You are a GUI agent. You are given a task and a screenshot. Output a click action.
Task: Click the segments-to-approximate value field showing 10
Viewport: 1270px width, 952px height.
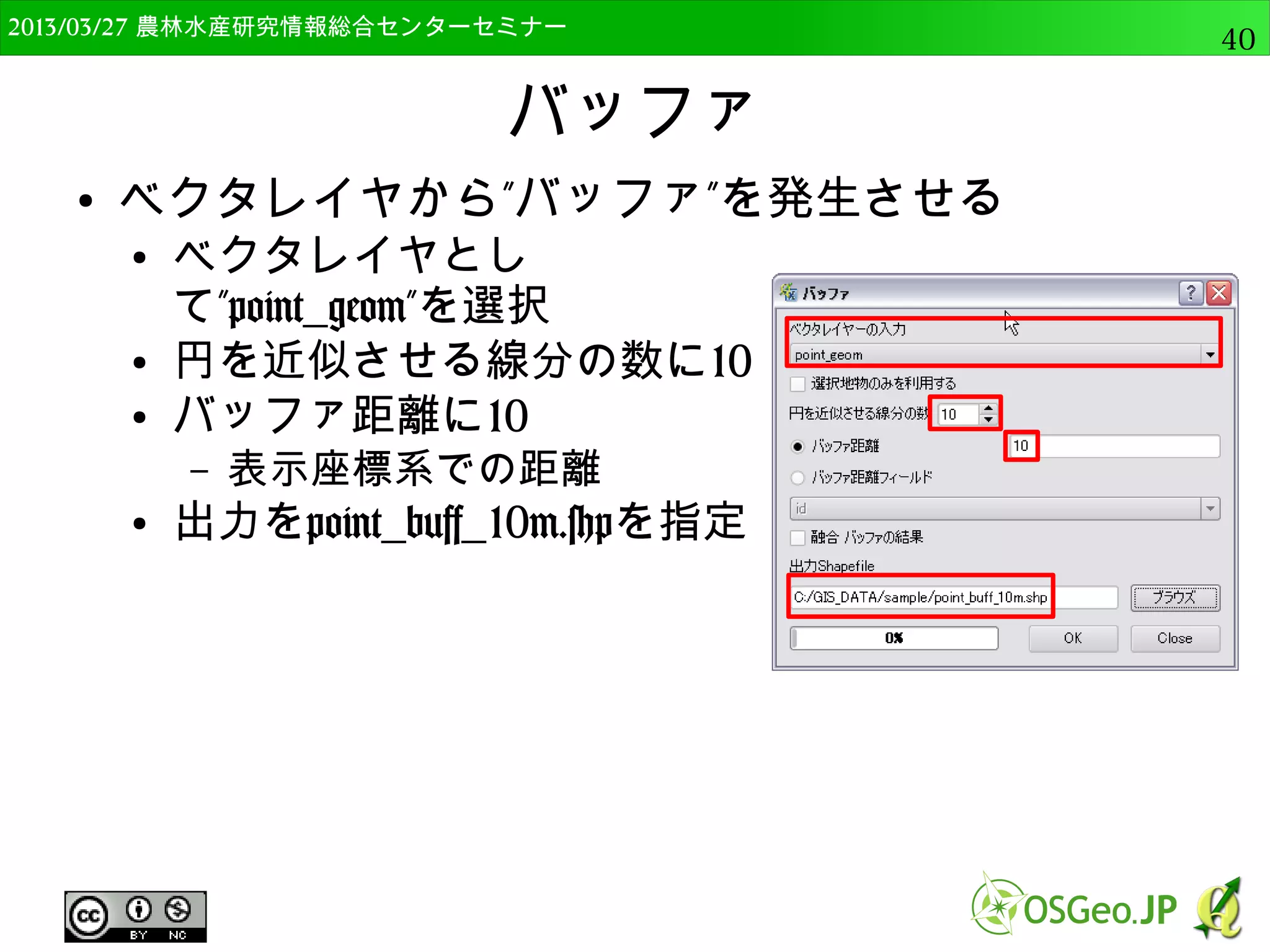pyautogui.click(x=959, y=414)
